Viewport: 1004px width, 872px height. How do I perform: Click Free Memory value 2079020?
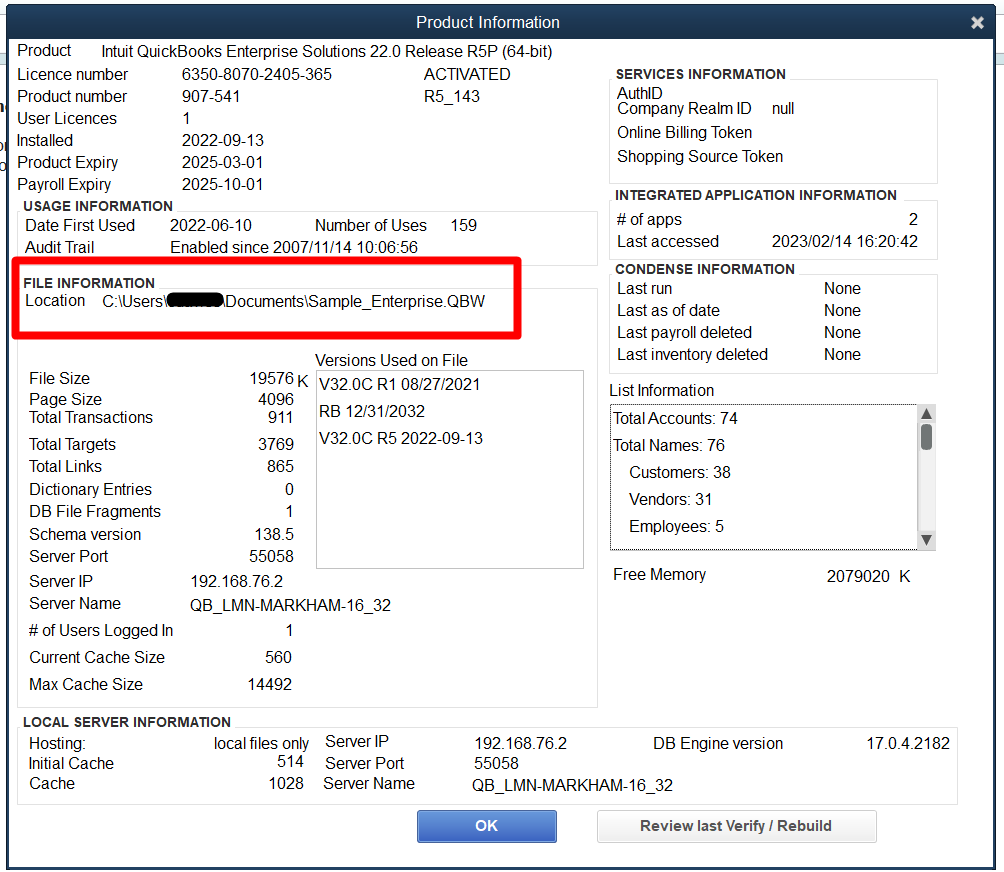(858, 576)
